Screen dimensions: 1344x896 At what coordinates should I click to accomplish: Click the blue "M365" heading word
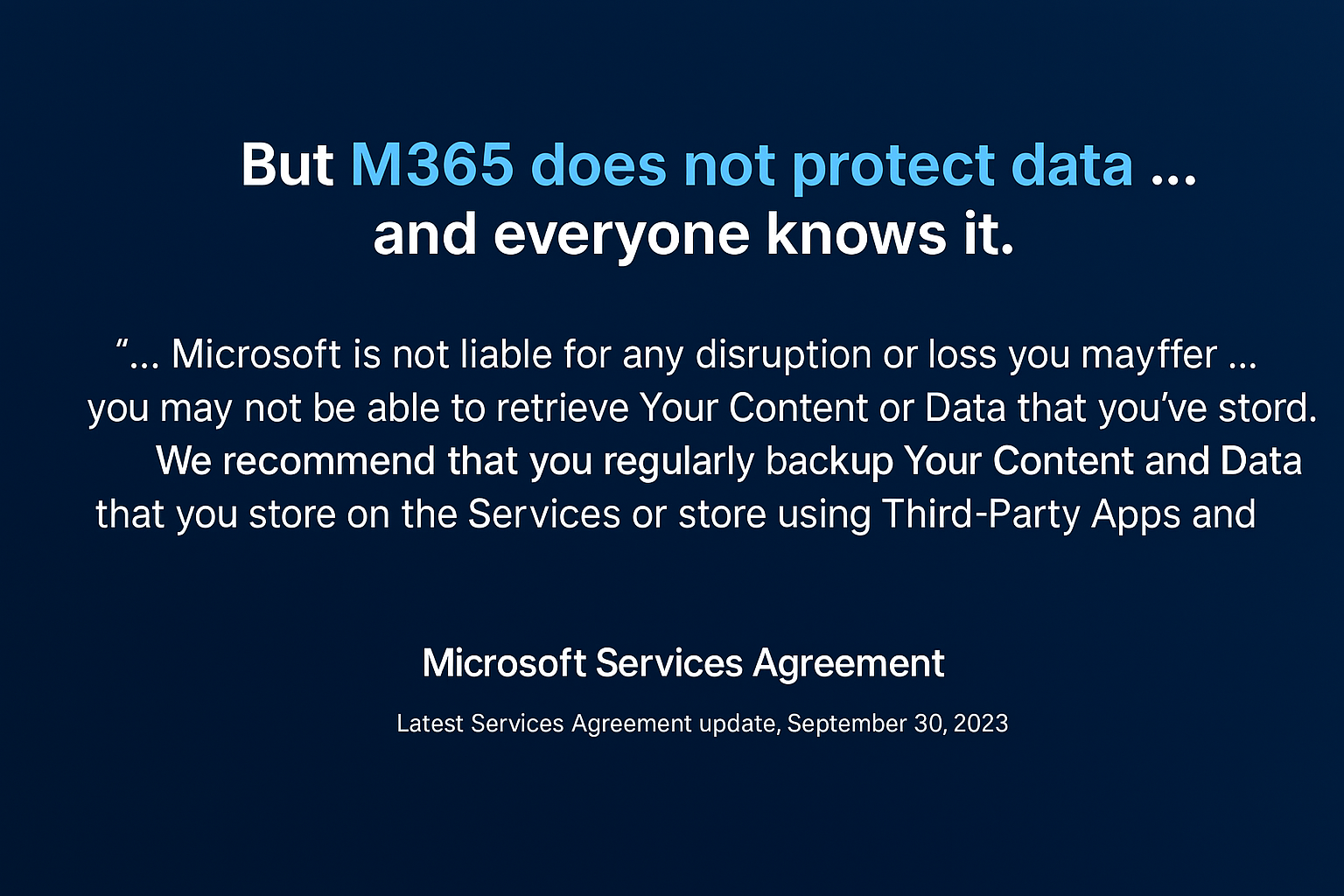pos(431,164)
